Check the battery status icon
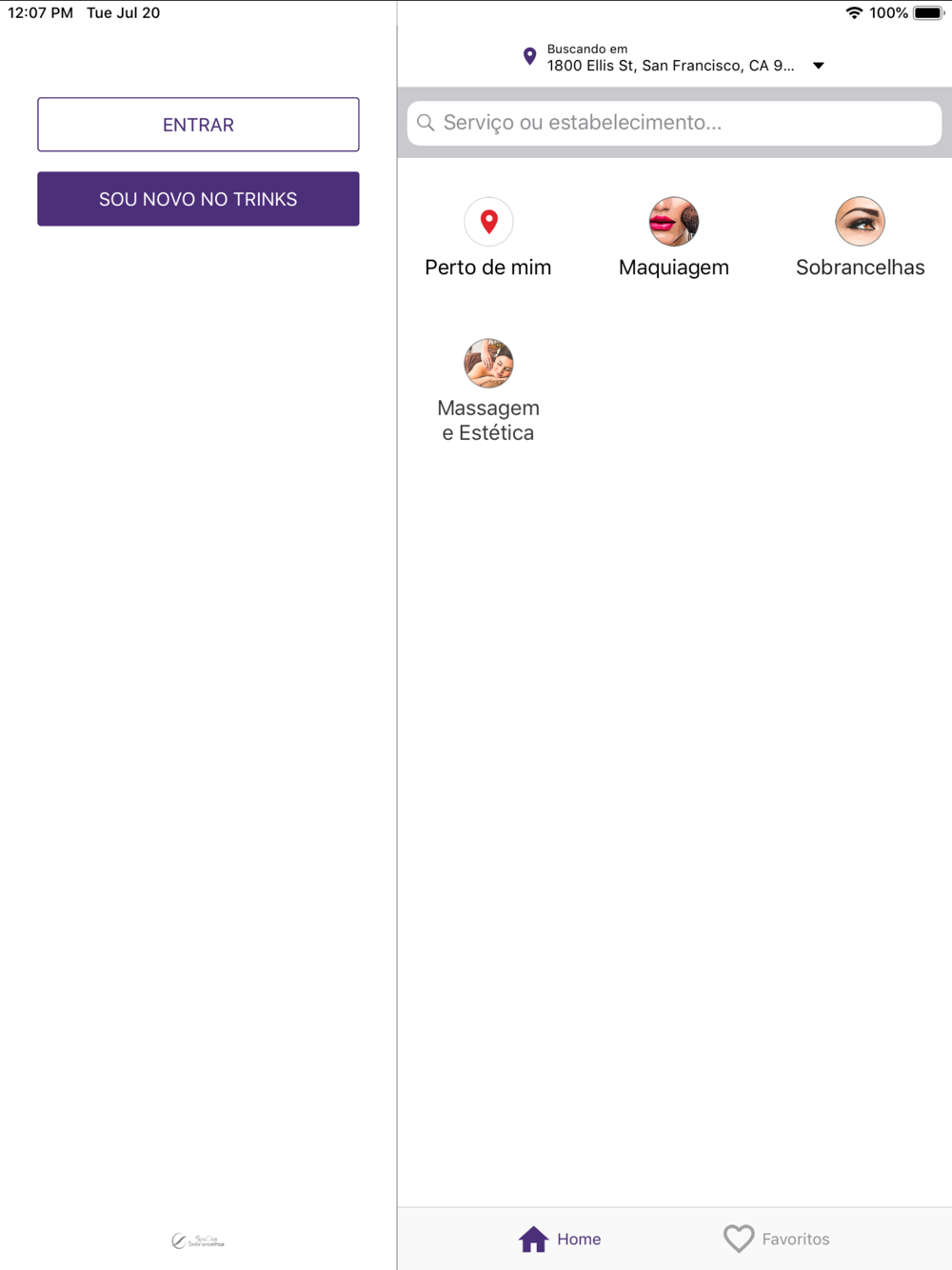 click(x=929, y=13)
